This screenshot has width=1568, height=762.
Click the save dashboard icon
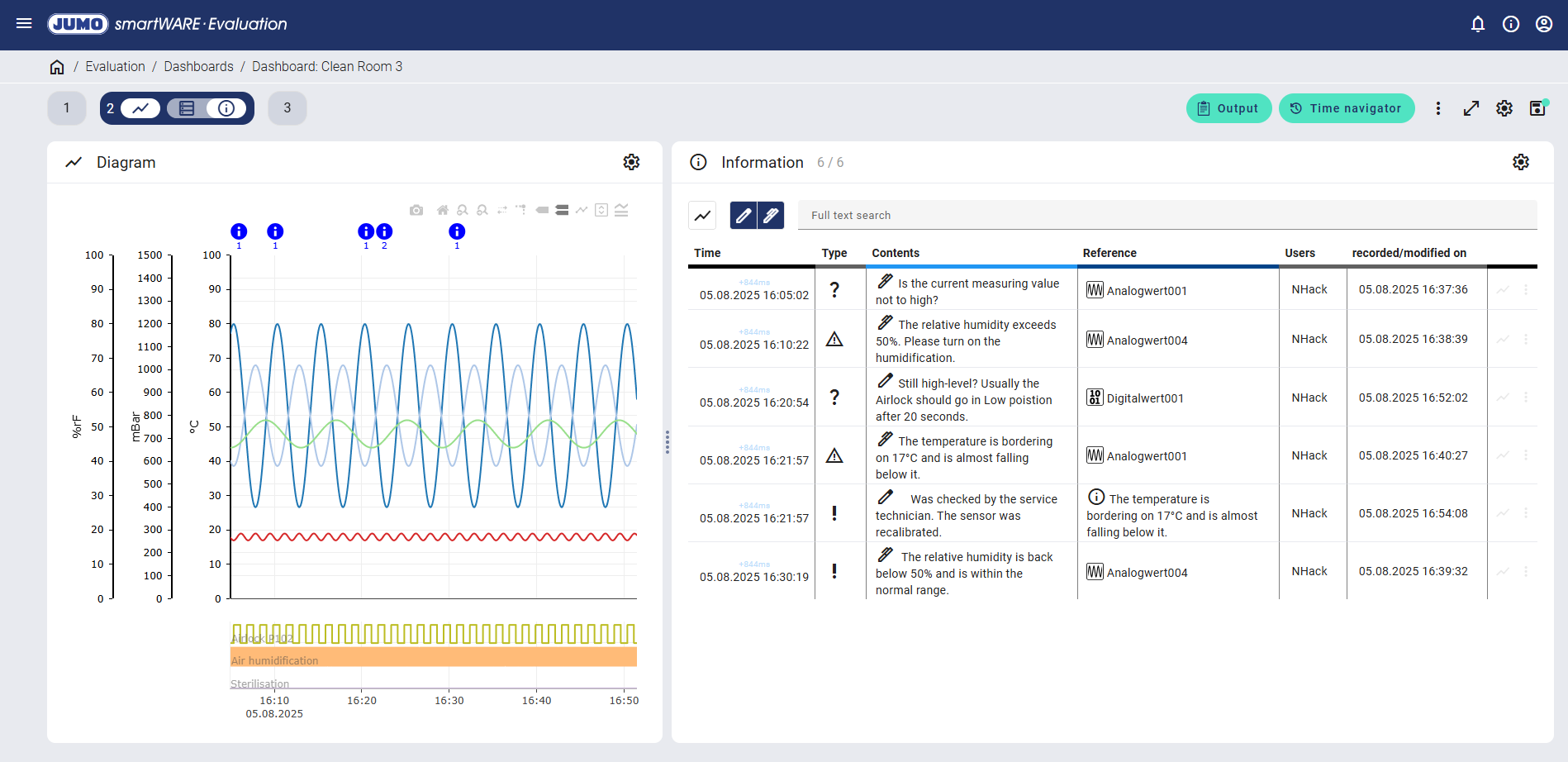pyautogui.click(x=1537, y=108)
